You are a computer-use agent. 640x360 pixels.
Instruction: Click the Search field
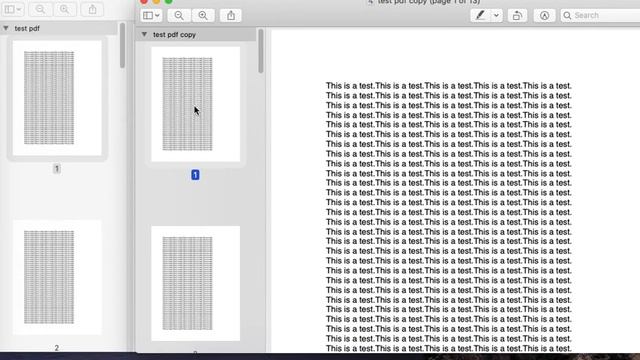click(x=600, y=16)
